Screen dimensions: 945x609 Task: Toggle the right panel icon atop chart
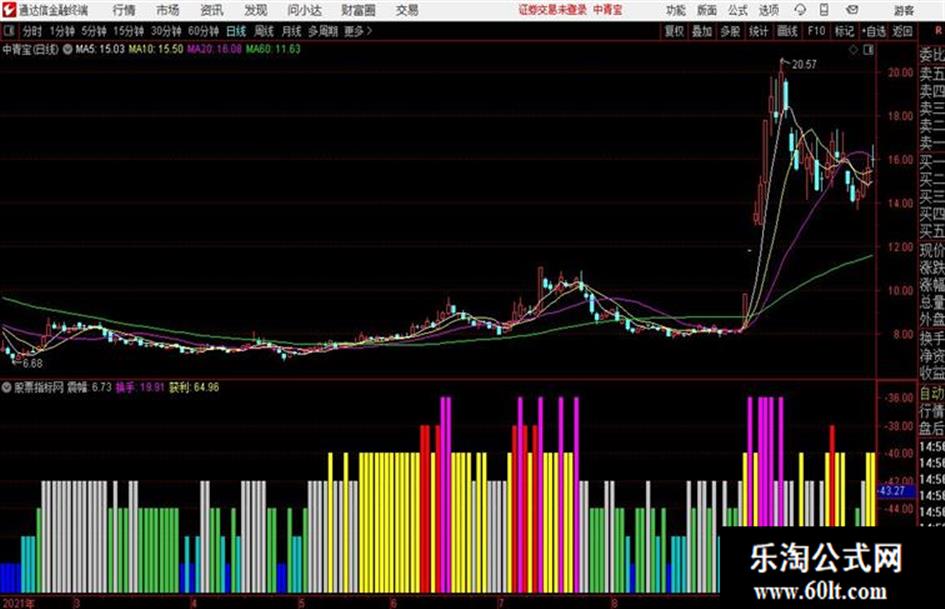pos(868,50)
